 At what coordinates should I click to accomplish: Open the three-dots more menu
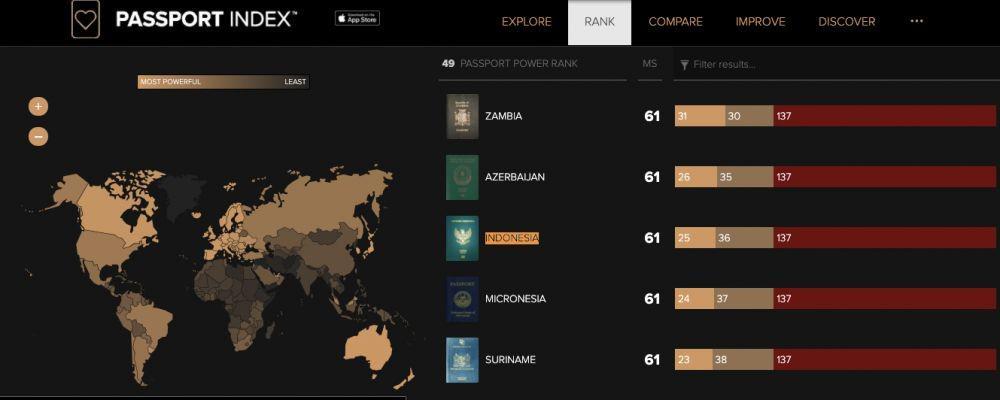[916, 21]
